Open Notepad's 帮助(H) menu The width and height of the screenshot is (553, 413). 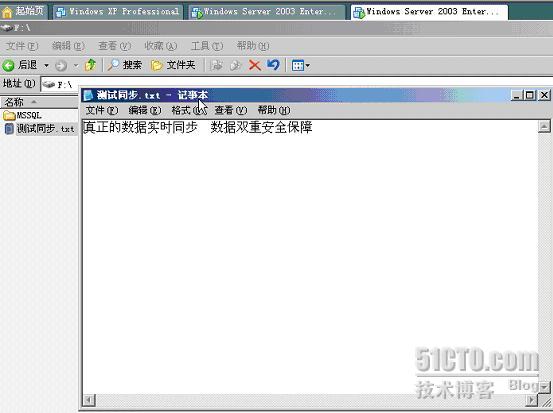274,110
